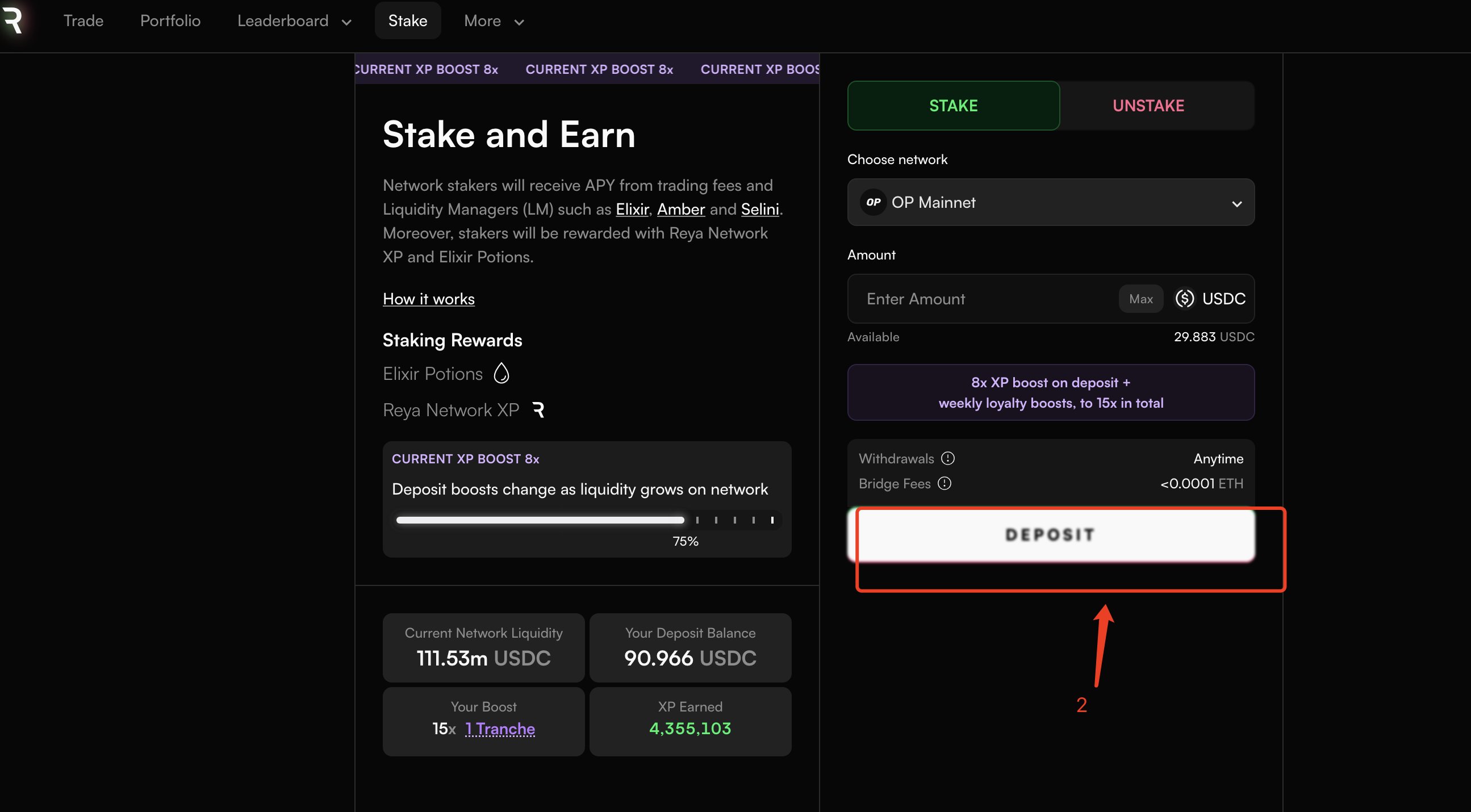
Task: Click the Elixir Potions droplet icon
Action: 502,374
